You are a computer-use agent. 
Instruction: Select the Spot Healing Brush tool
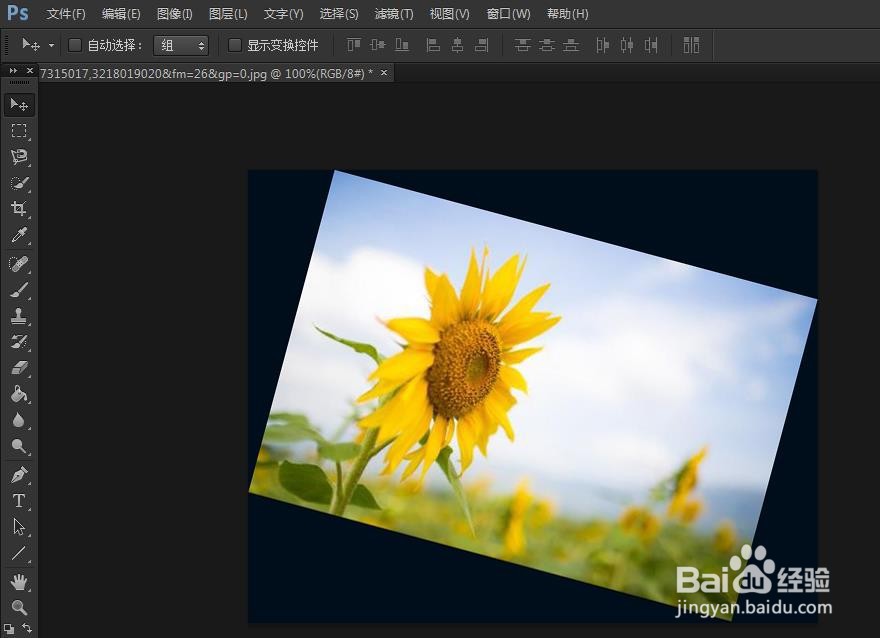(19, 264)
